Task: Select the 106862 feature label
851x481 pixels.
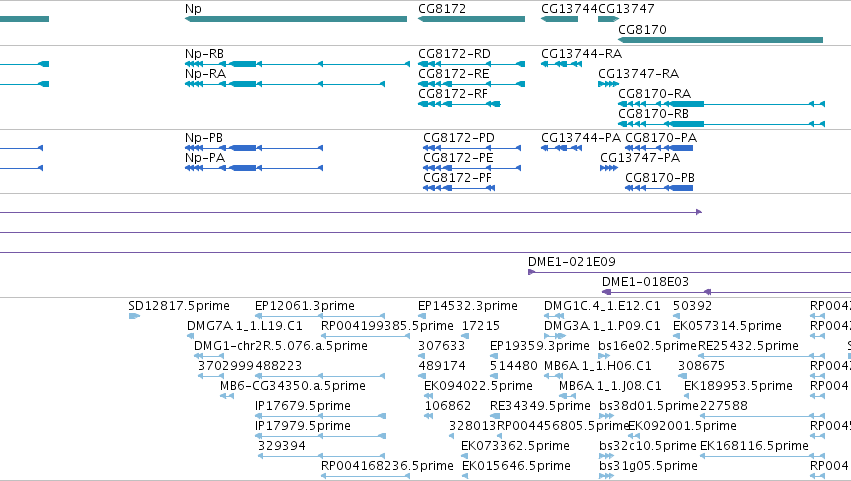Action: coord(448,407)
